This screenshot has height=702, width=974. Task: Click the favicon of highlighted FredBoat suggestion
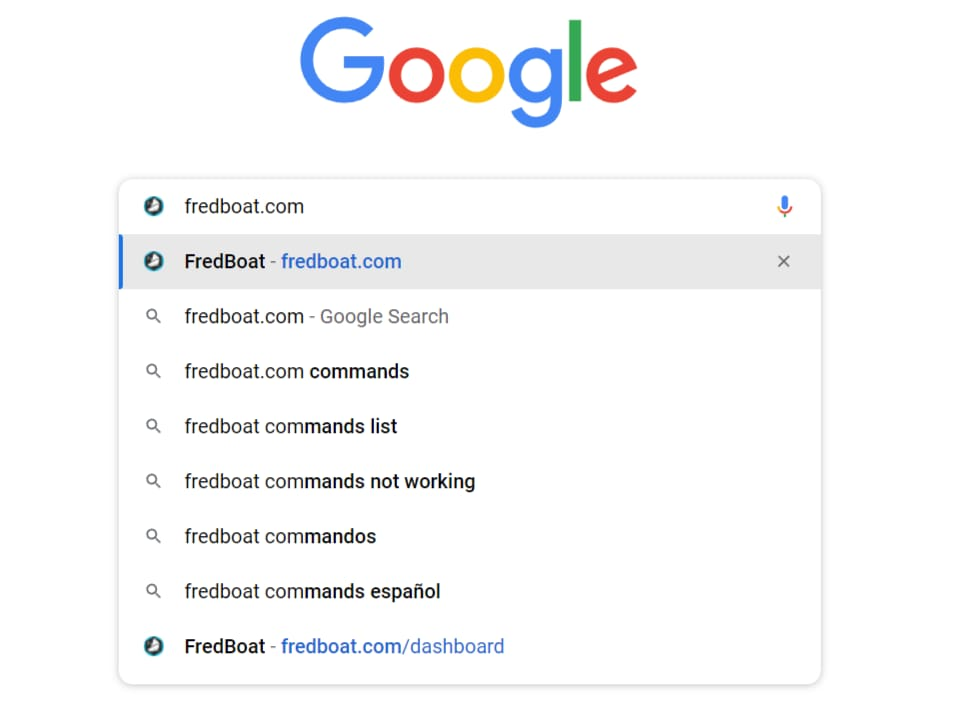coord(153,261)
